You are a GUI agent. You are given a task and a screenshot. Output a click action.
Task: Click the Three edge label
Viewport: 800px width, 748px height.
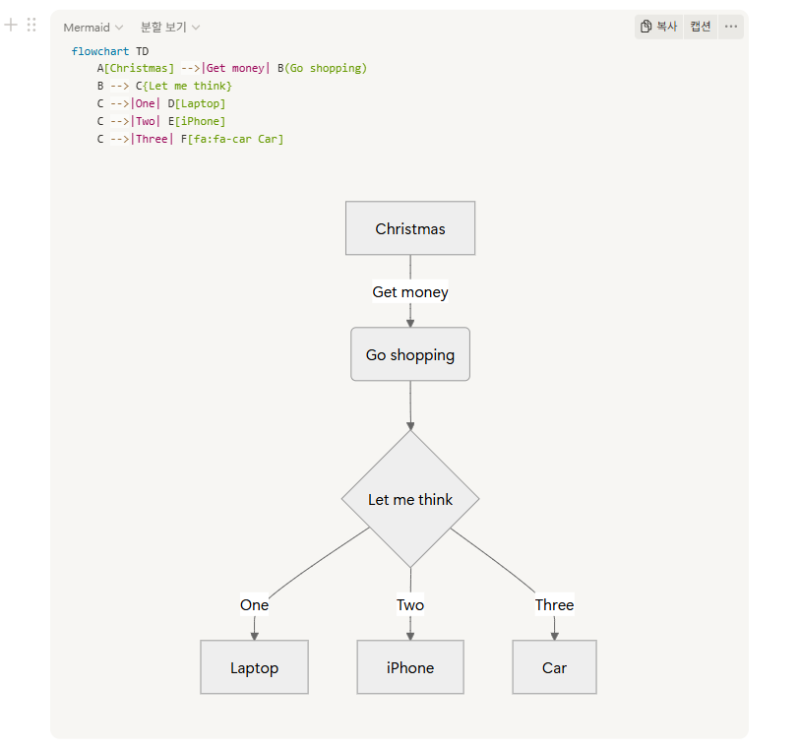click(554, 605)
